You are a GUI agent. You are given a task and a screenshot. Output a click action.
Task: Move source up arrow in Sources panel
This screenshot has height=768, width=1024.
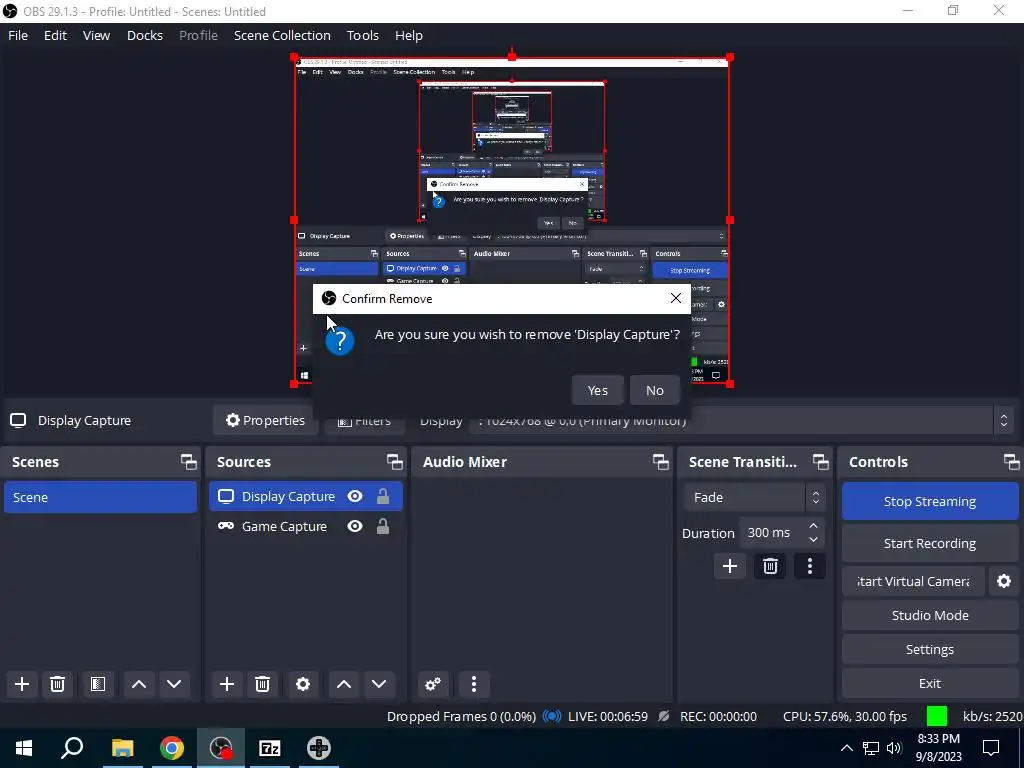344,684
